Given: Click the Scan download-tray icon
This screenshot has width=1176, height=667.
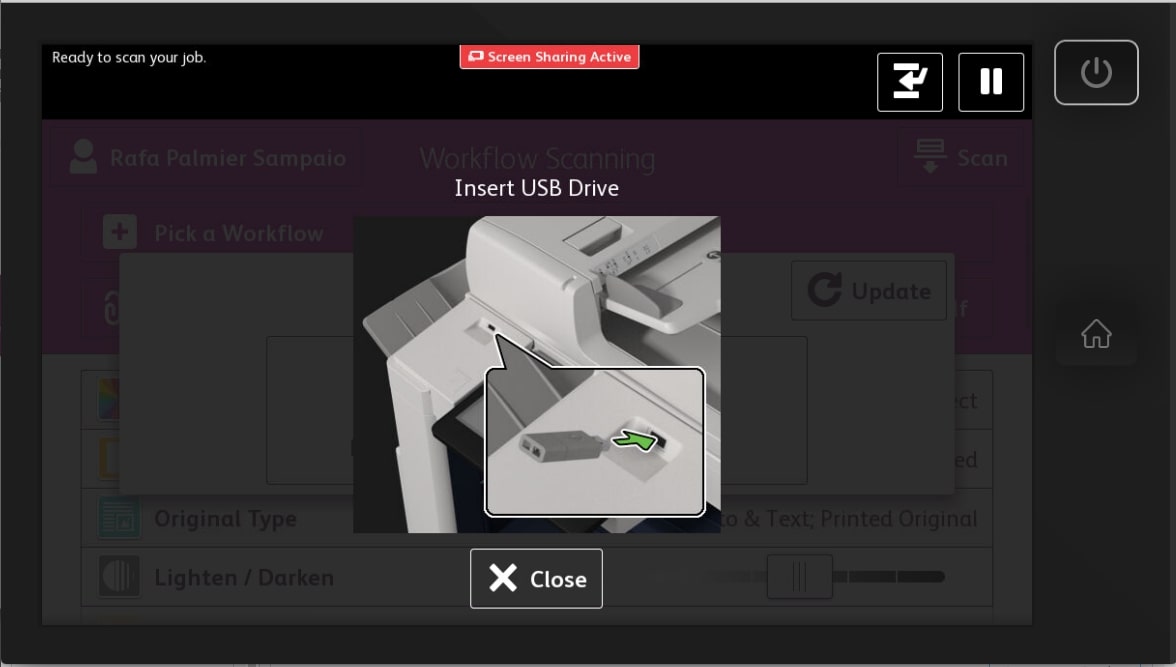Looking at the screenshot, I should [x=930, y=157].
